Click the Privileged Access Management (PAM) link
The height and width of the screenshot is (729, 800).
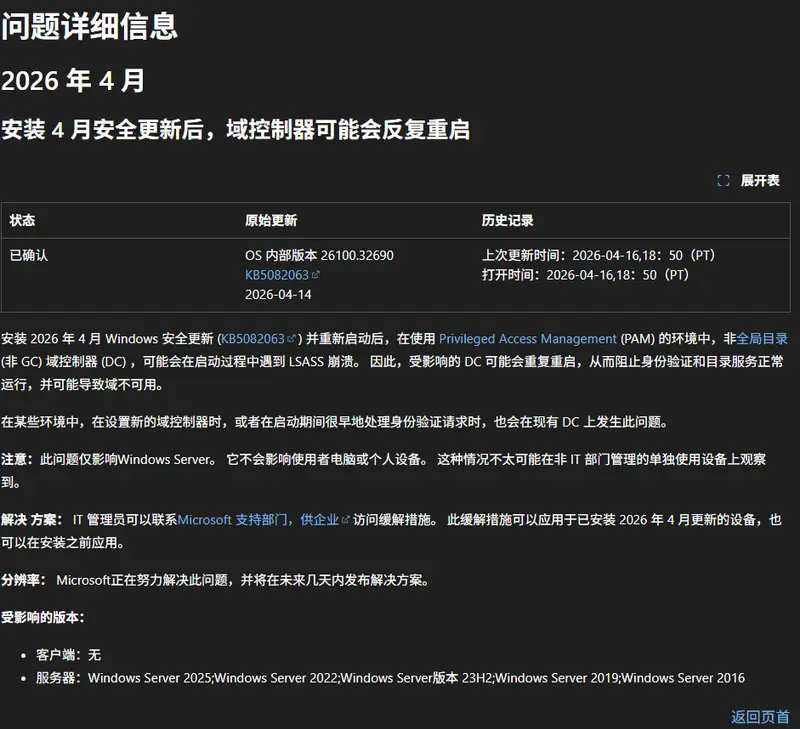[x=527, y=338]
